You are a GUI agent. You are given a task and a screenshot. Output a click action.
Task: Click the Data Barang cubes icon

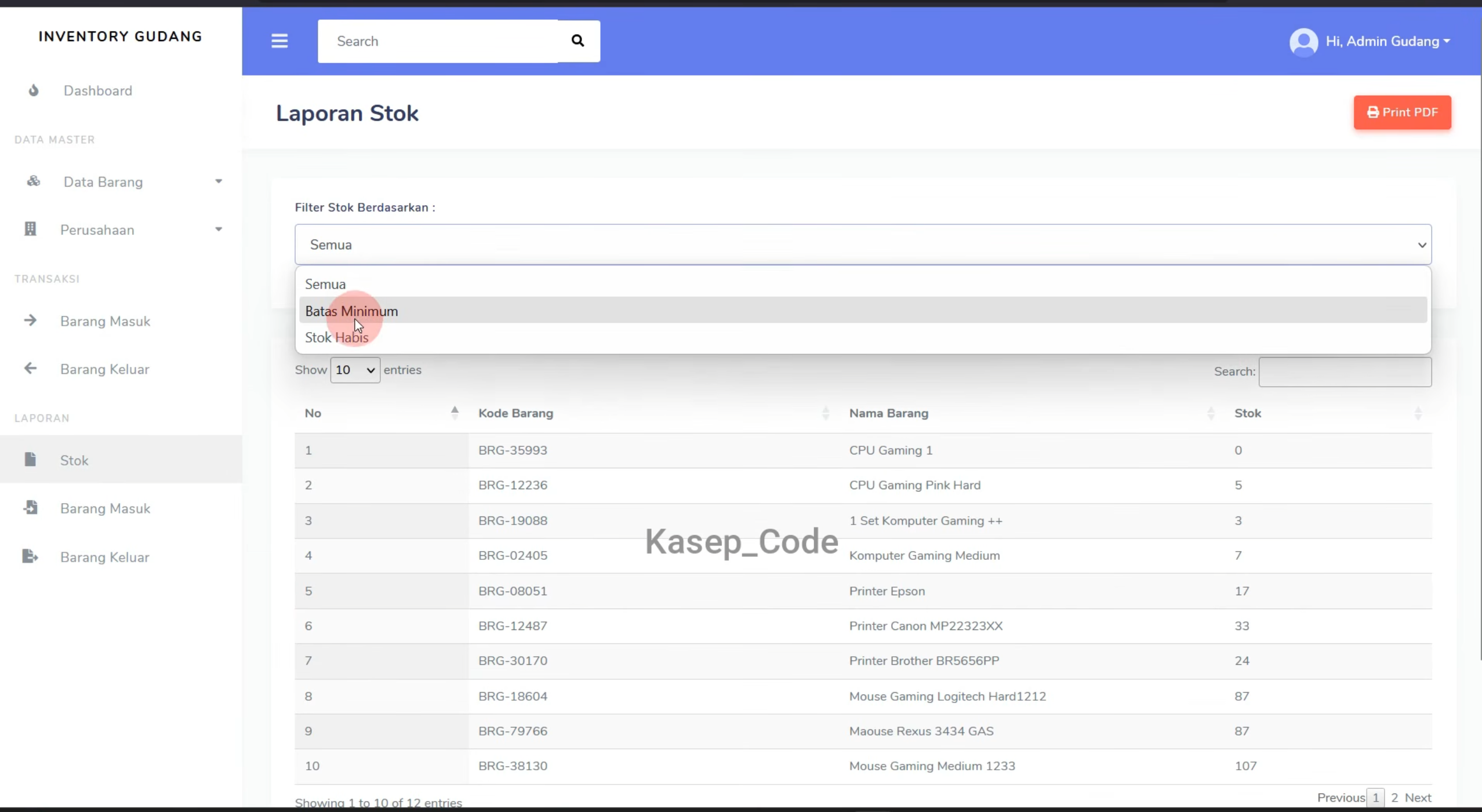(x=34, y=181)
